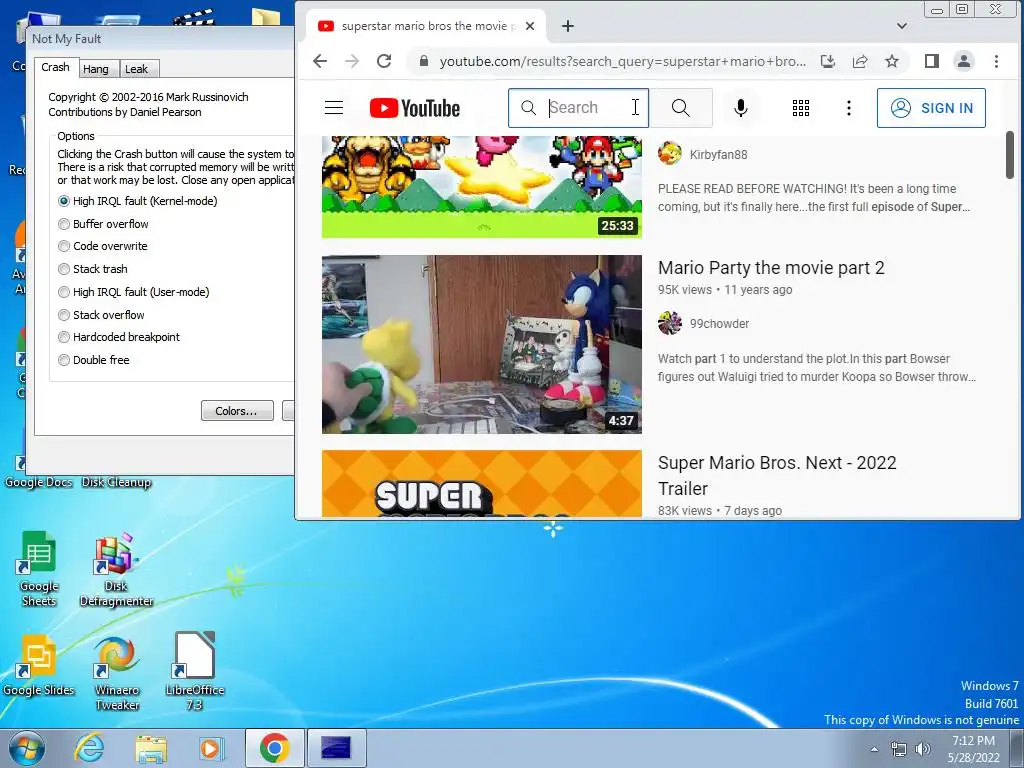Screen dimensions: 1024x768
Task: Open a new Chrome tab
Action: (x=568, y=26)
